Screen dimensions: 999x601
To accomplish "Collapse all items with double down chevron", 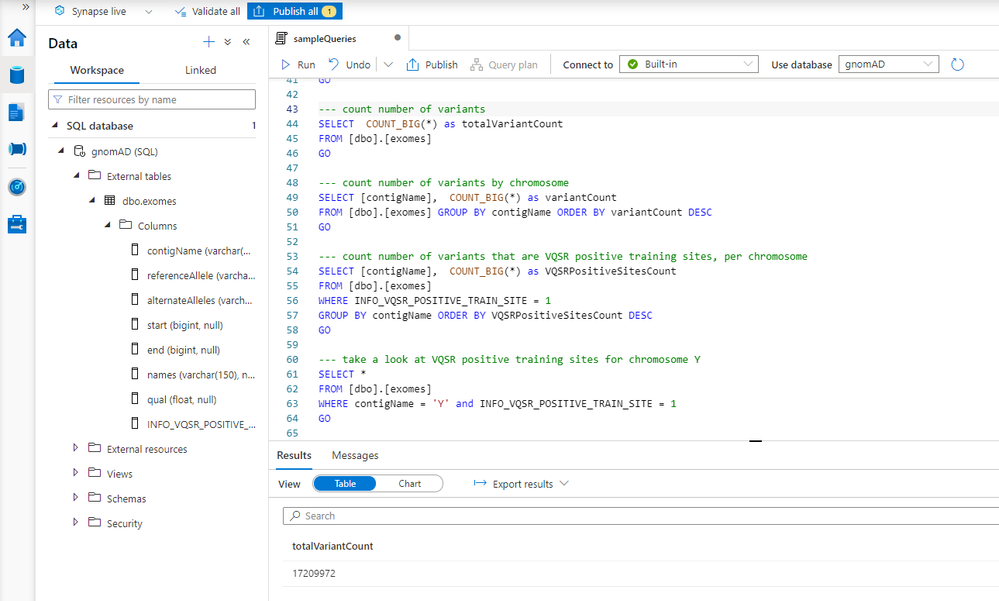I will (x=227, y=42).
